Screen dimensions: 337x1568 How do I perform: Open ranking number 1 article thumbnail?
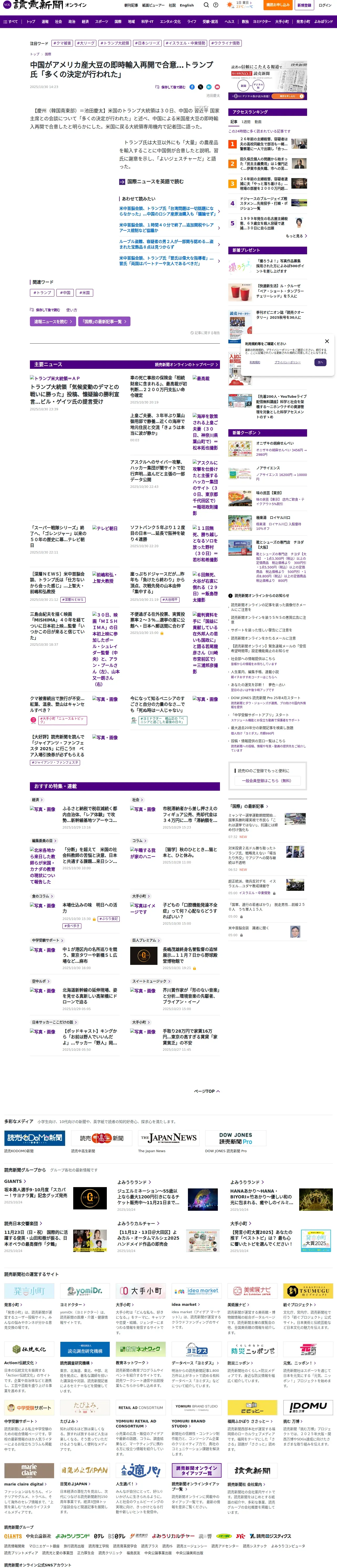(299, 144)
